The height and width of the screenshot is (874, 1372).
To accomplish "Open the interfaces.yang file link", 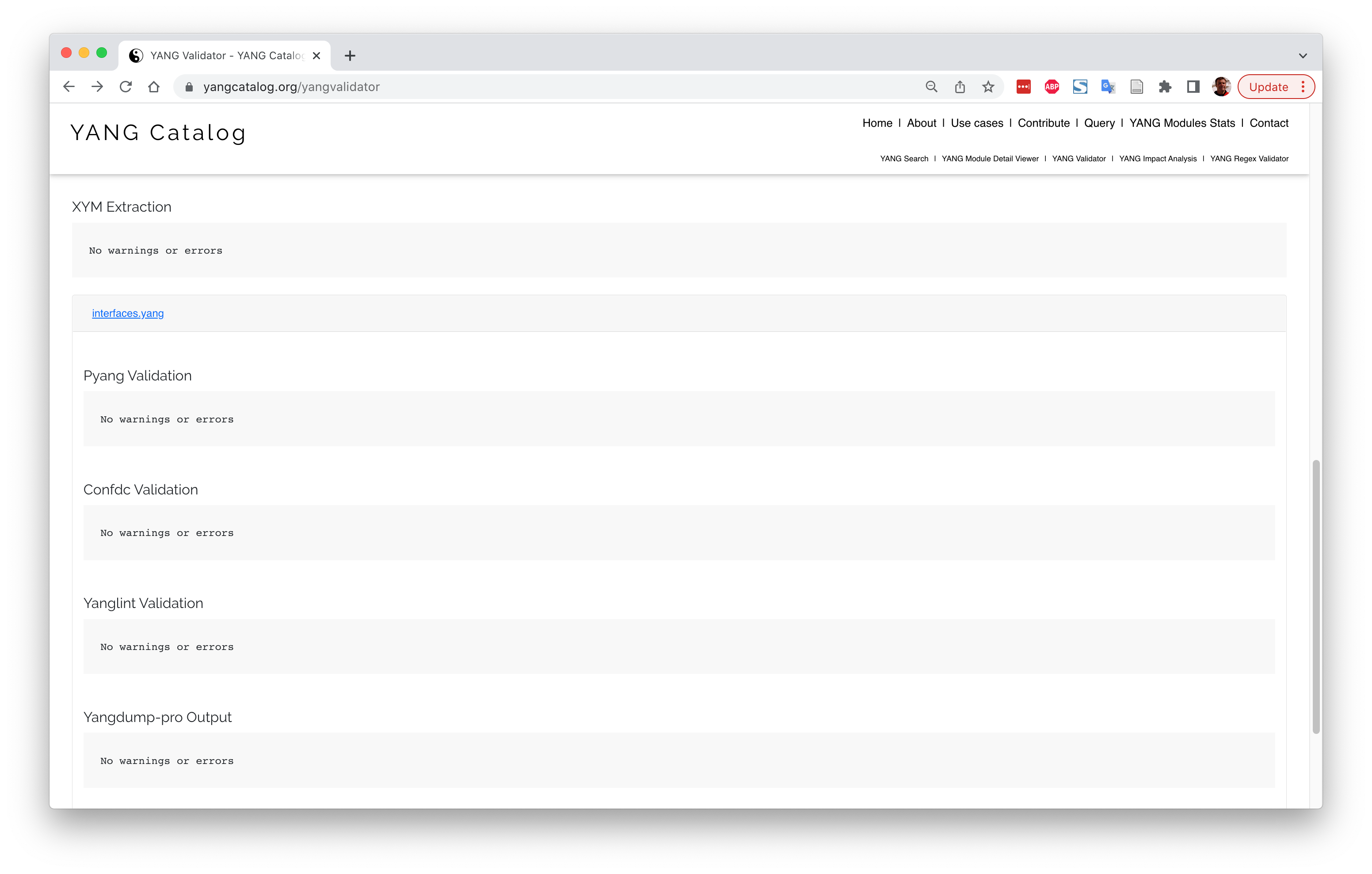I will pyautogui.click(x=128, y=313).
